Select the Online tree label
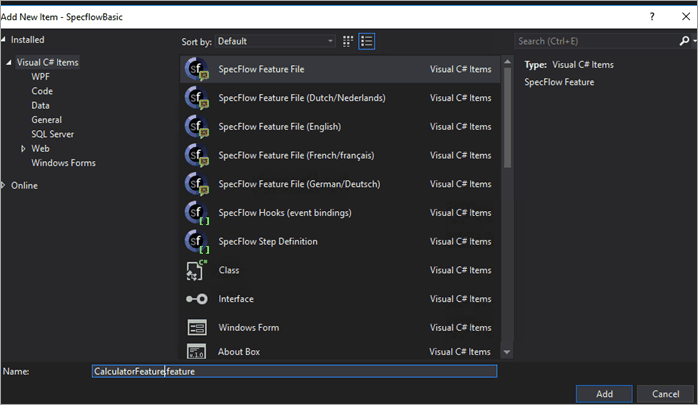698x405 pixels. (x=24, y=186)
